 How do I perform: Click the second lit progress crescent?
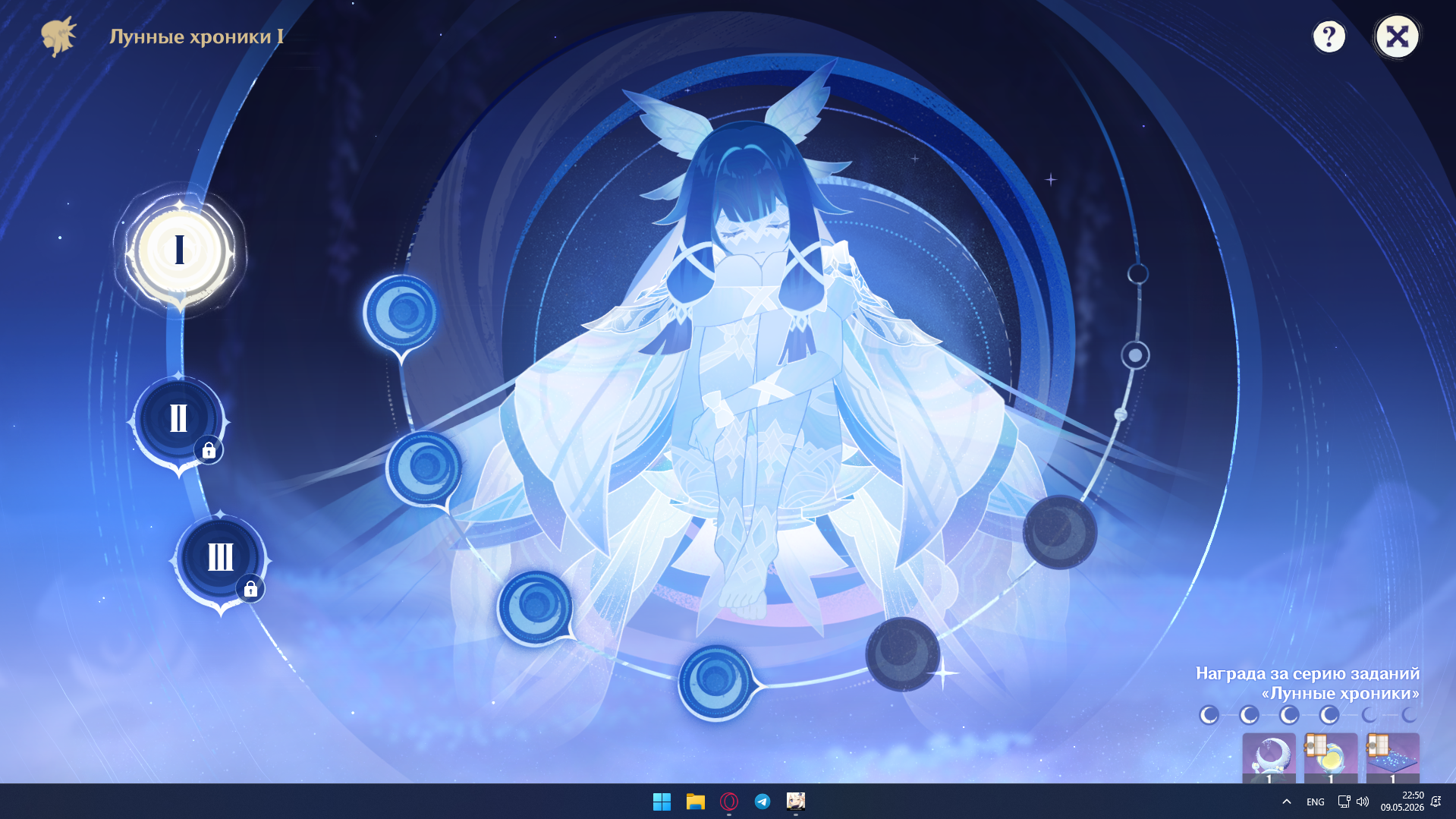[x=1249, y=715]
